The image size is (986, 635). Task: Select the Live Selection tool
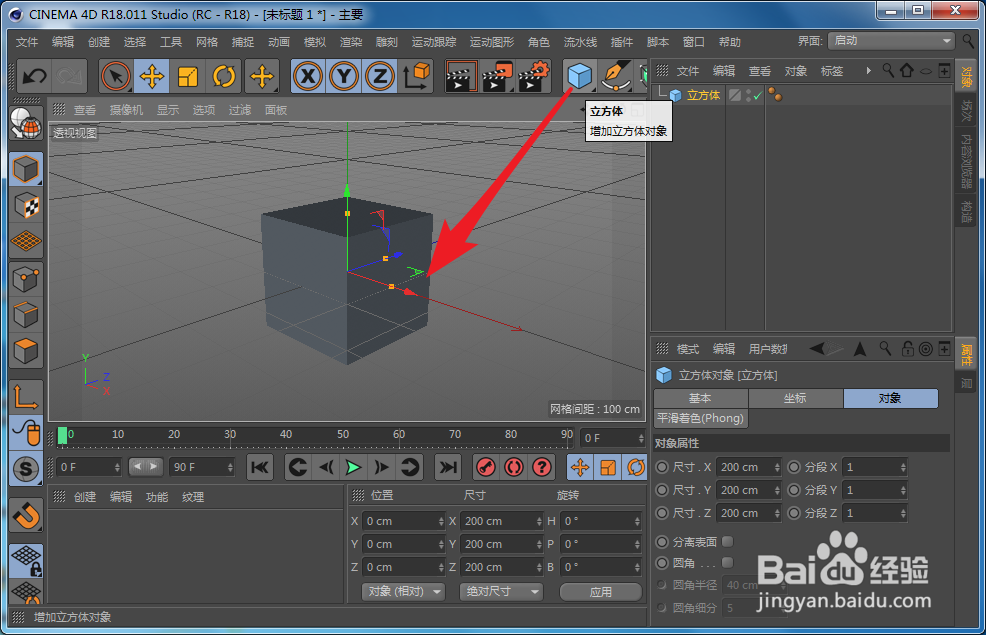coord(116,77)
